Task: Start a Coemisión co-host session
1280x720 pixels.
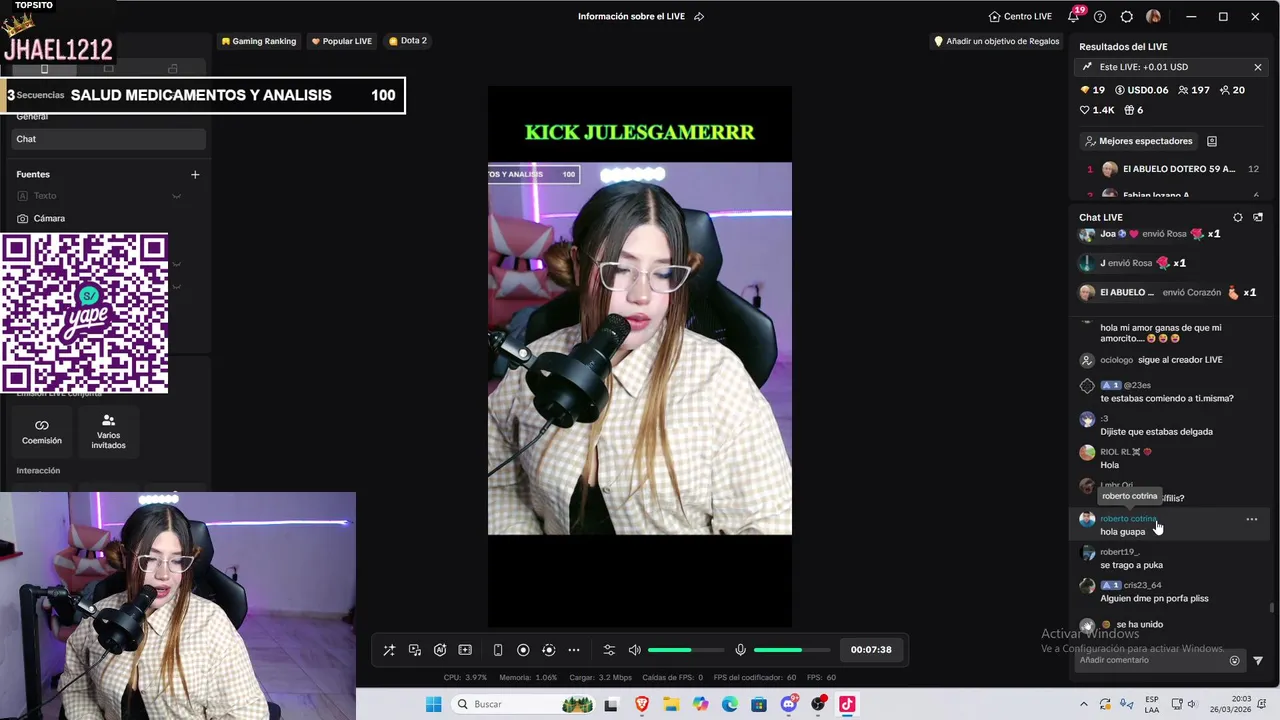Action: (42, 431)
